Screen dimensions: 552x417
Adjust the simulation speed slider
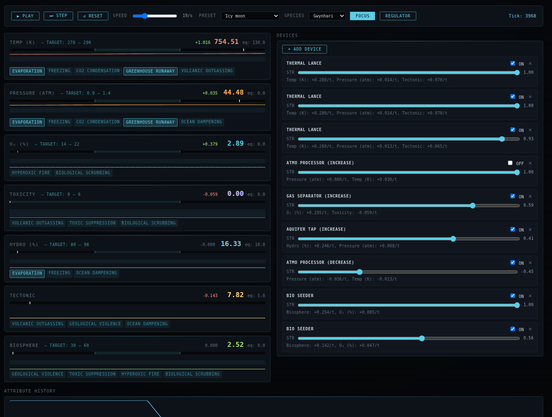coord(155,16)
